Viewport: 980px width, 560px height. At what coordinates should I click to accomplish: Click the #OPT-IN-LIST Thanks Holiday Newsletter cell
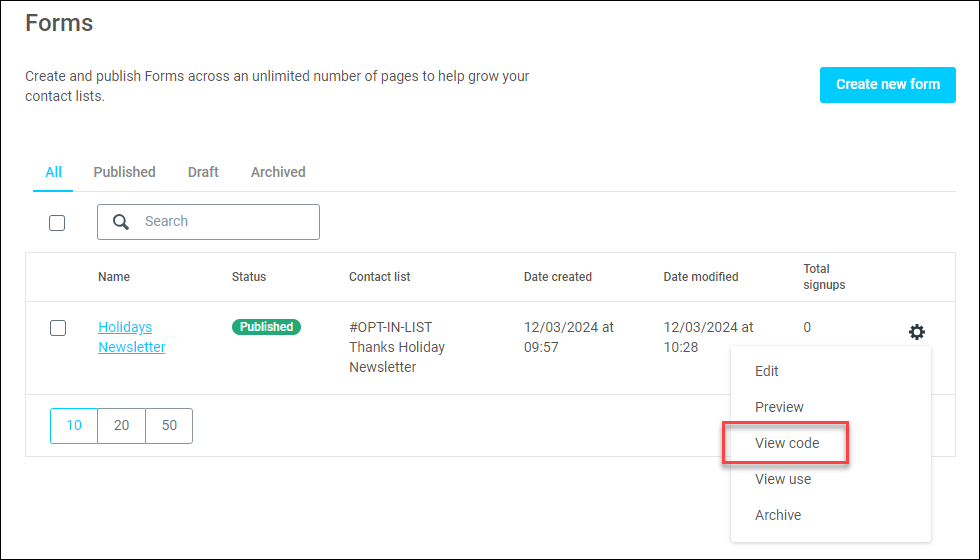[397, 347]
